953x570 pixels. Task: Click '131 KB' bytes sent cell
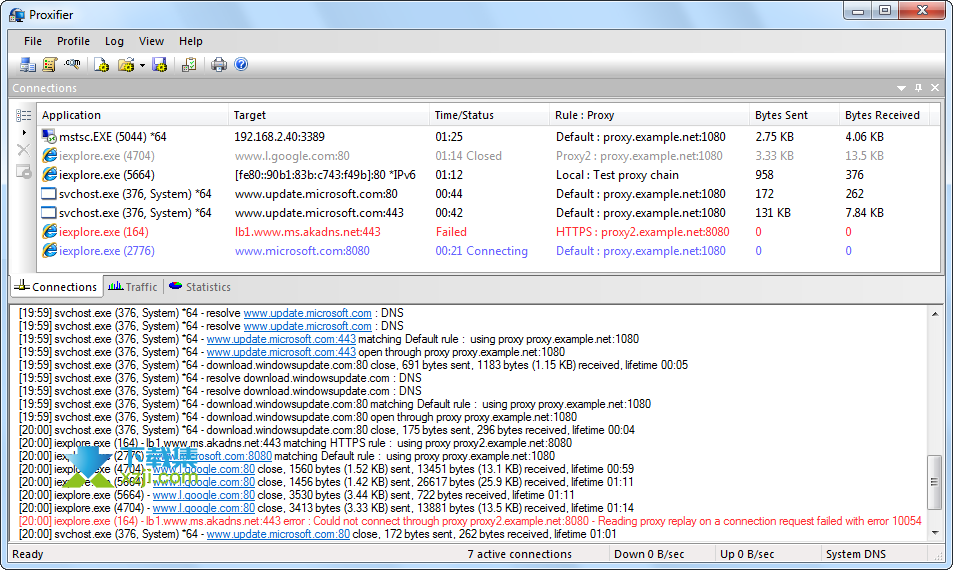pos(772,213)
